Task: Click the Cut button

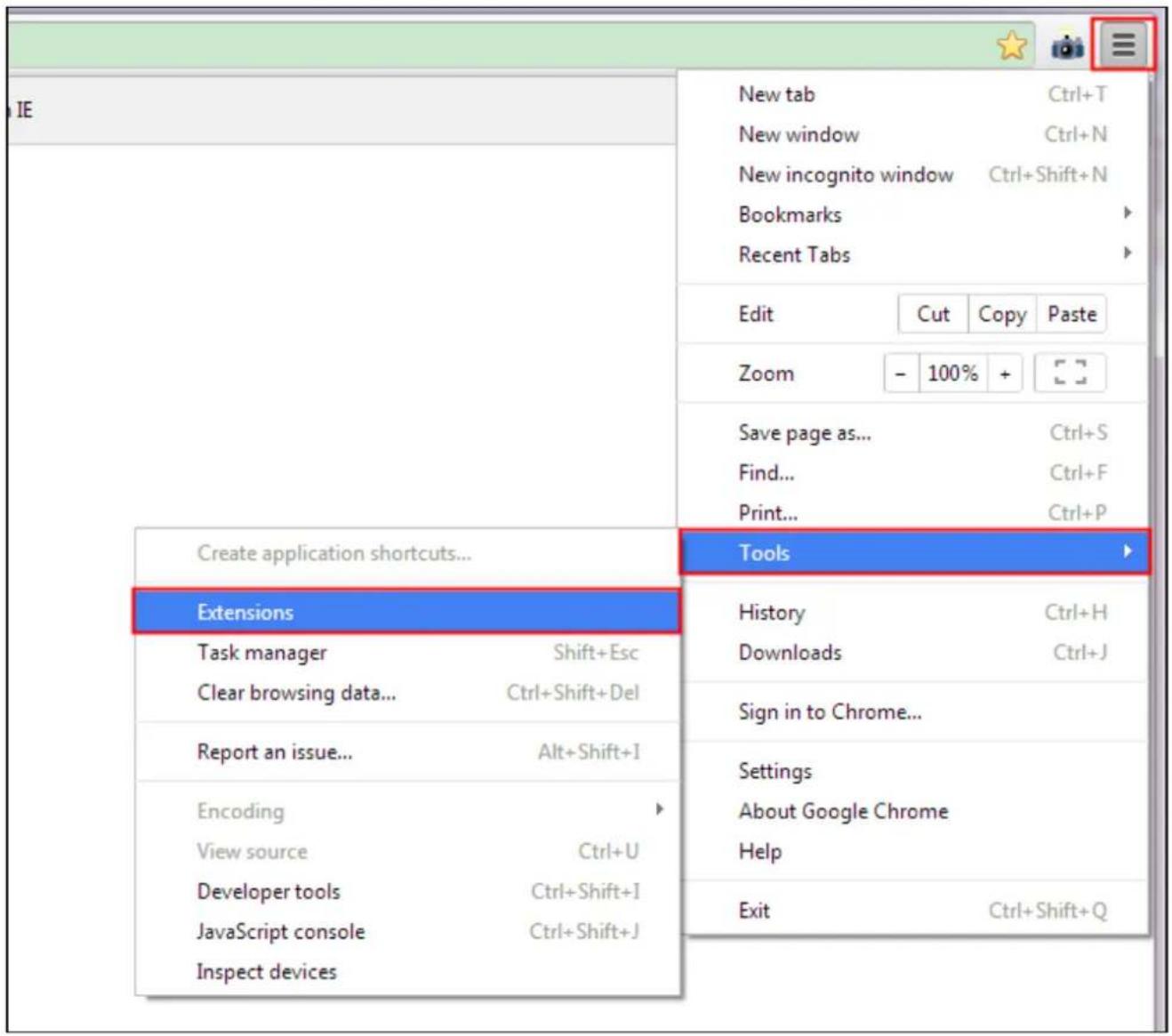Action: click(x=933, y=314)
